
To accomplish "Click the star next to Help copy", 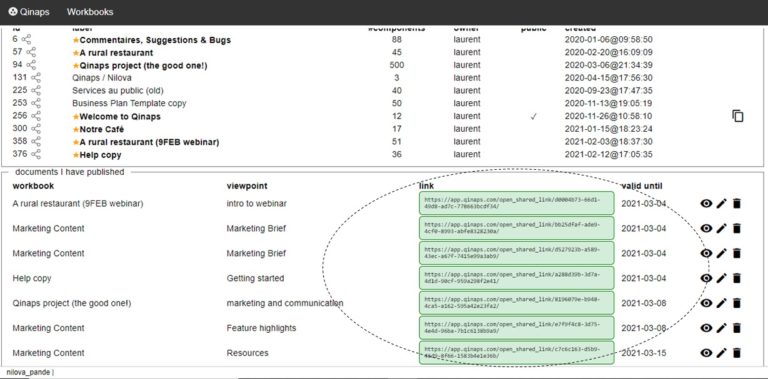I will (x=76, y=155).
